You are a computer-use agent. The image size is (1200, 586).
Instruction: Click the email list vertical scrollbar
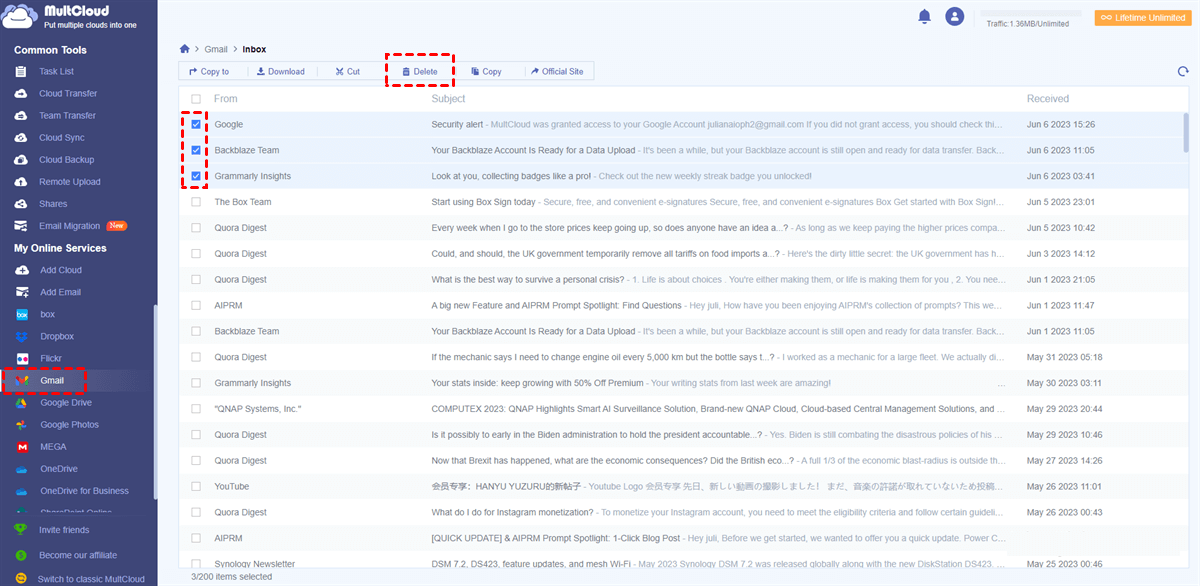1186,131
